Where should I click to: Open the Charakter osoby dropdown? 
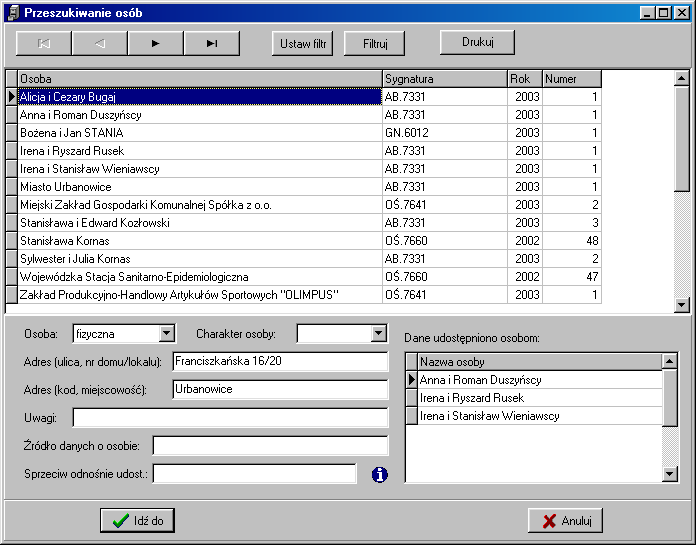[x=378, y=333]
